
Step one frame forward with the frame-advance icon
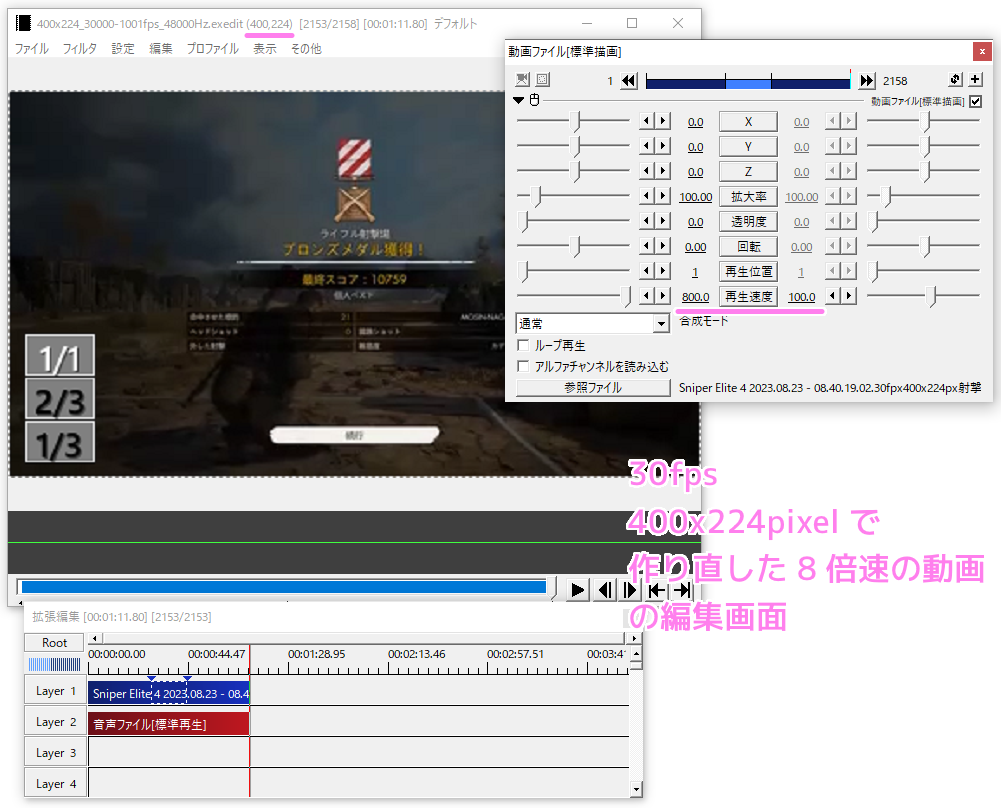tap(630, 590)
